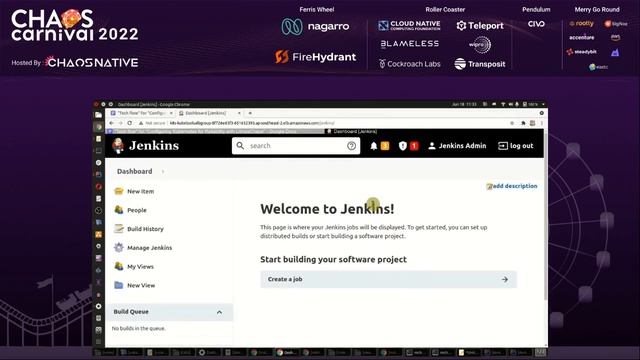This screenshot has width=640, height=360.
Task: Open Build History in sidebar
Action: [x=145, y=229]
